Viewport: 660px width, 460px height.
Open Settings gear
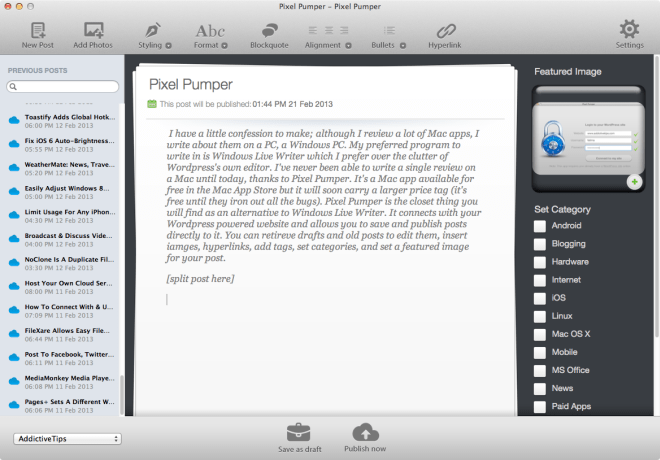coord(629,35)
